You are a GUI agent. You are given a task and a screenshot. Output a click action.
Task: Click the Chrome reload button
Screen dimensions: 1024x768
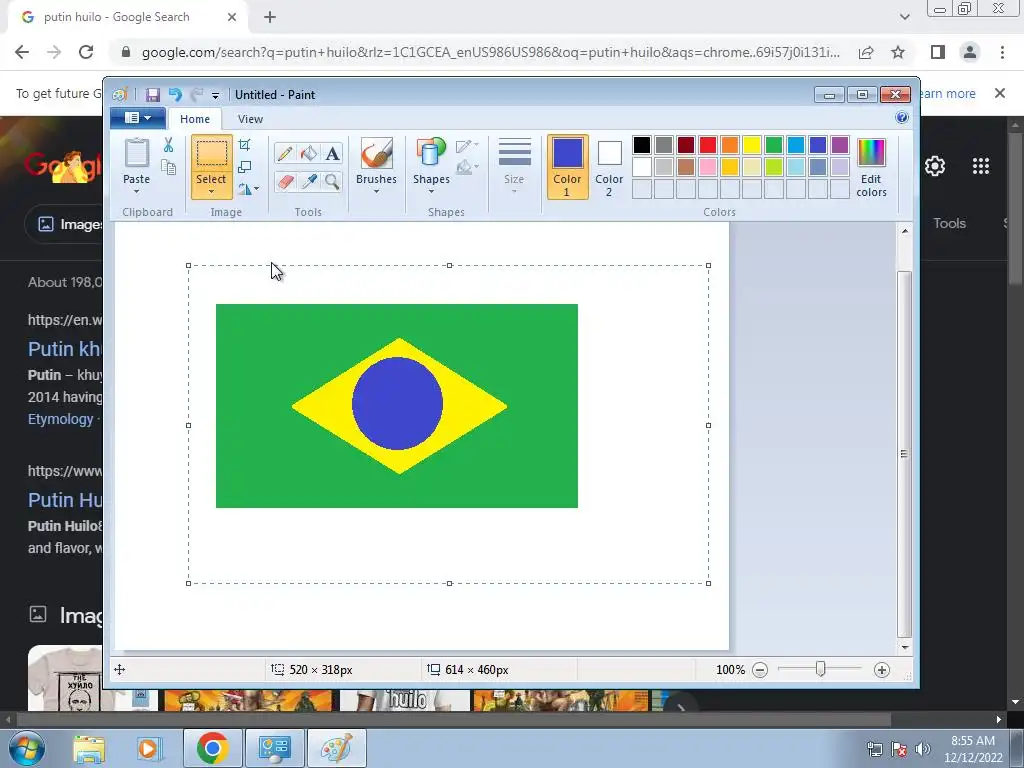point(86,52)
